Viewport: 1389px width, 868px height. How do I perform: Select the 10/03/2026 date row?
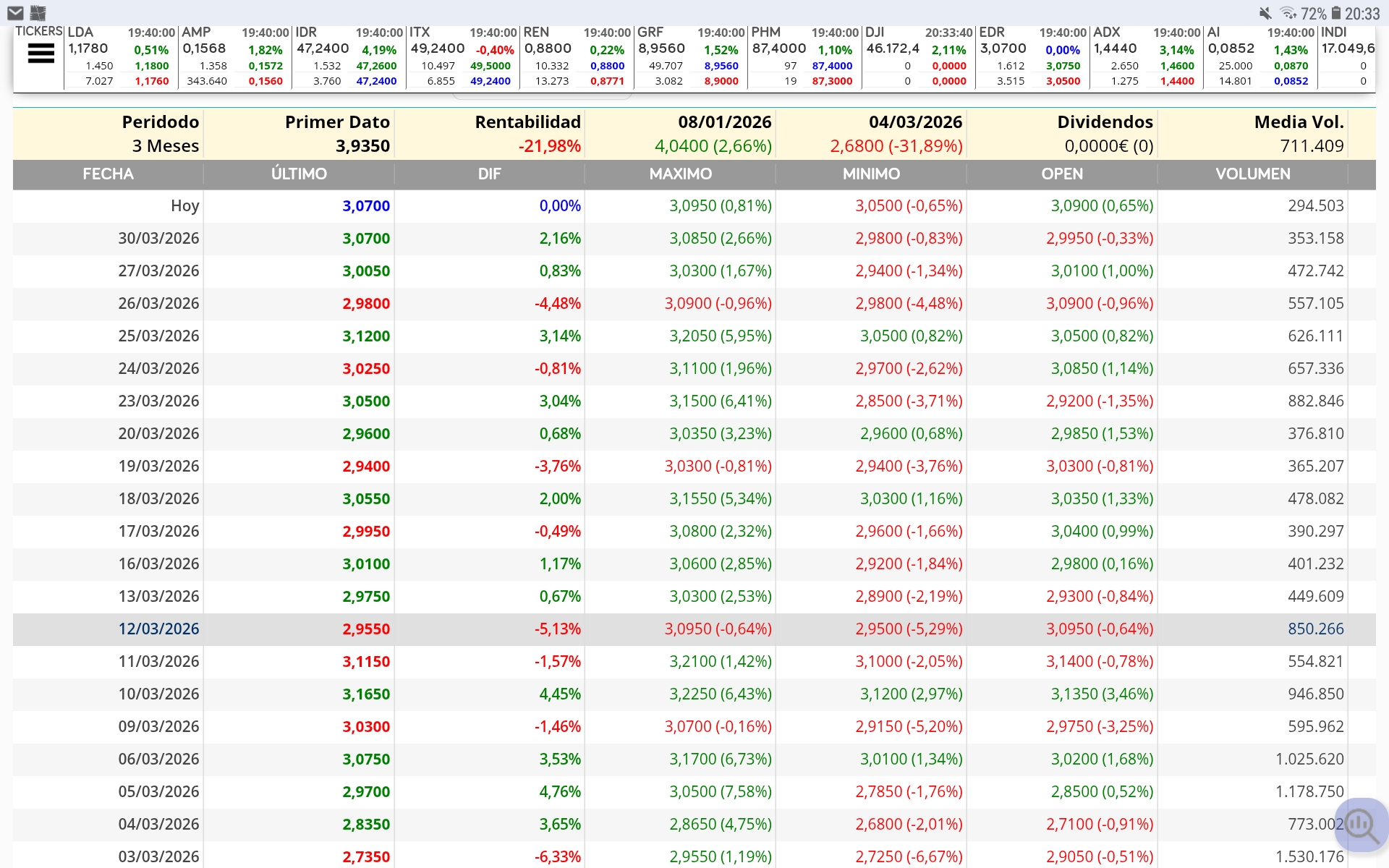(694, 694)
